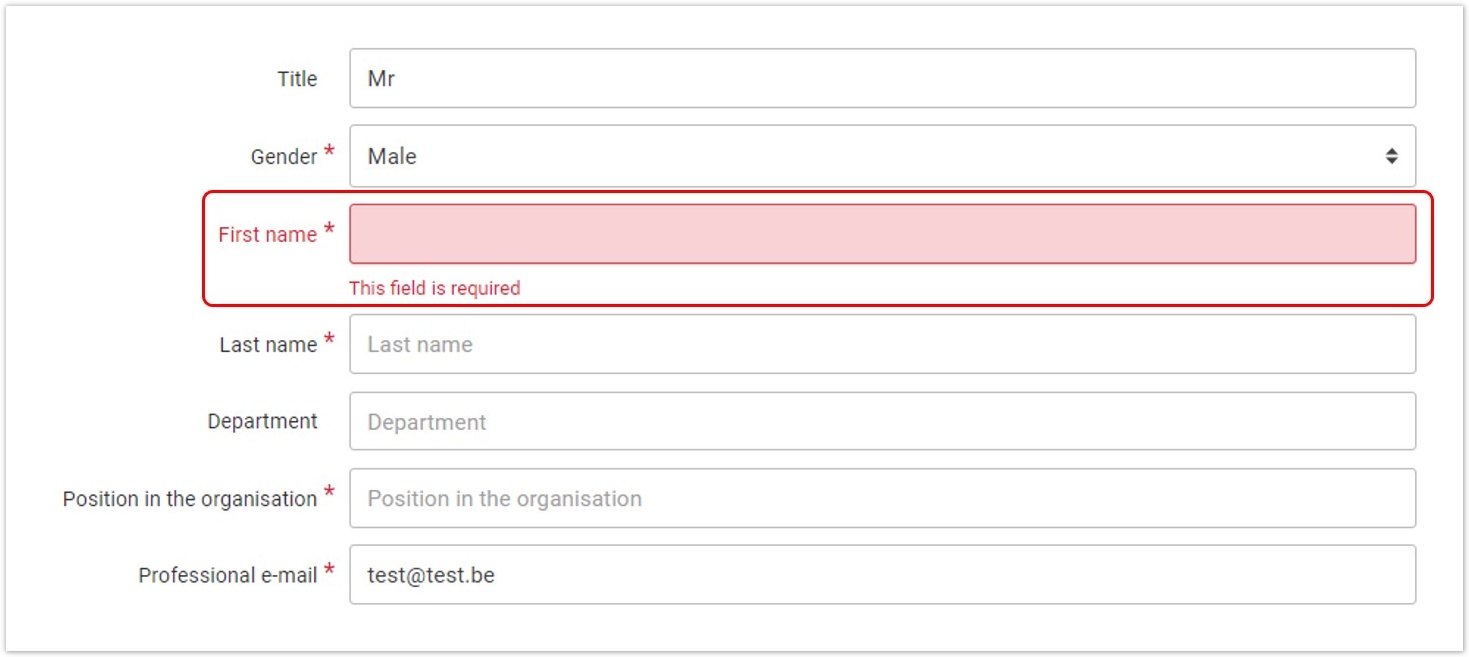This screenshot has width=1469, height=657.
Task: Click the Title label text
Action: coord(297,79)
